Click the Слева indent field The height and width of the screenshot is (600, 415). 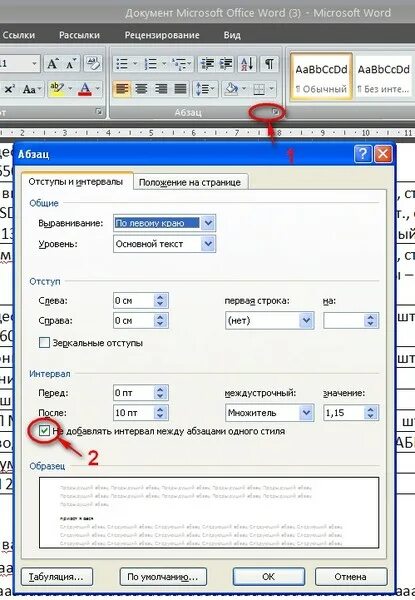point(133,301)
